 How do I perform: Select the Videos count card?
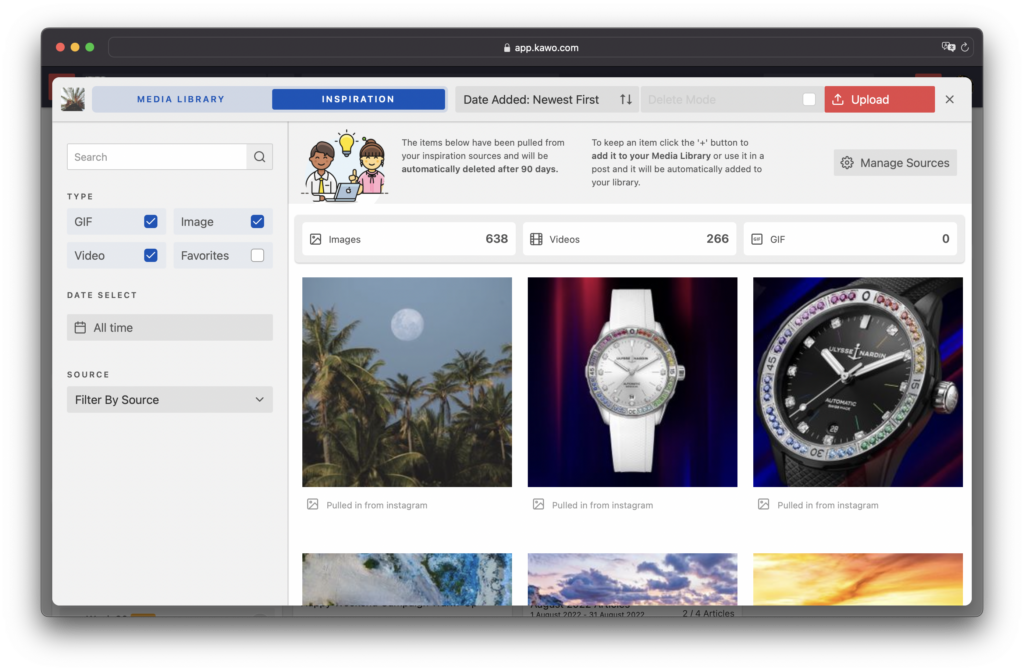coord(630,239)
